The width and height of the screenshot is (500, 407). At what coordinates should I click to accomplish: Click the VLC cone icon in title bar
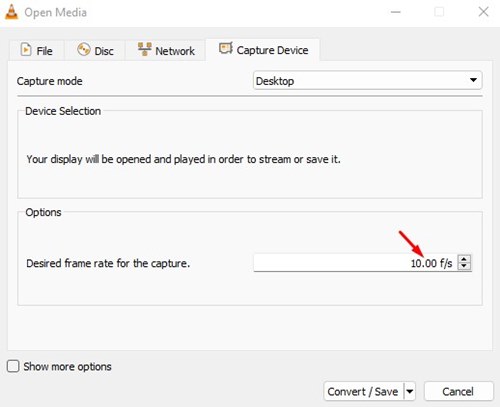click(11, 12)
